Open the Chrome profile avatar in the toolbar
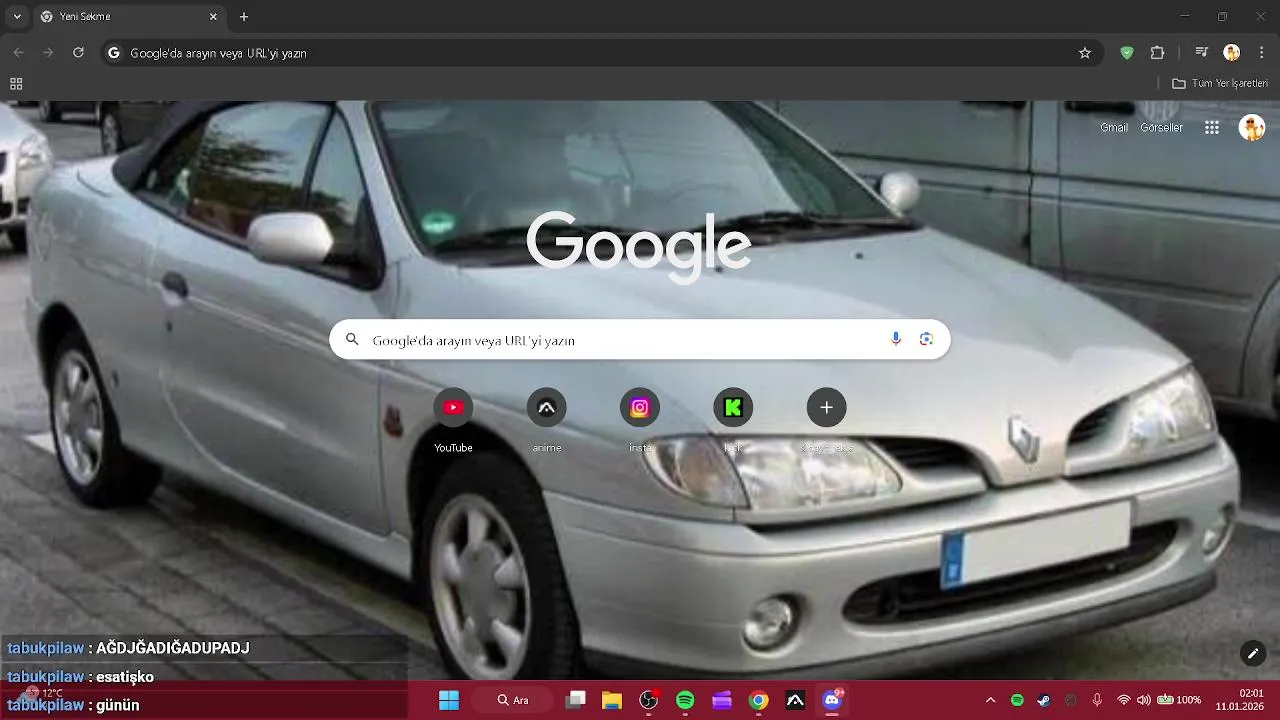1280x720 pixels. [1232, 53]
